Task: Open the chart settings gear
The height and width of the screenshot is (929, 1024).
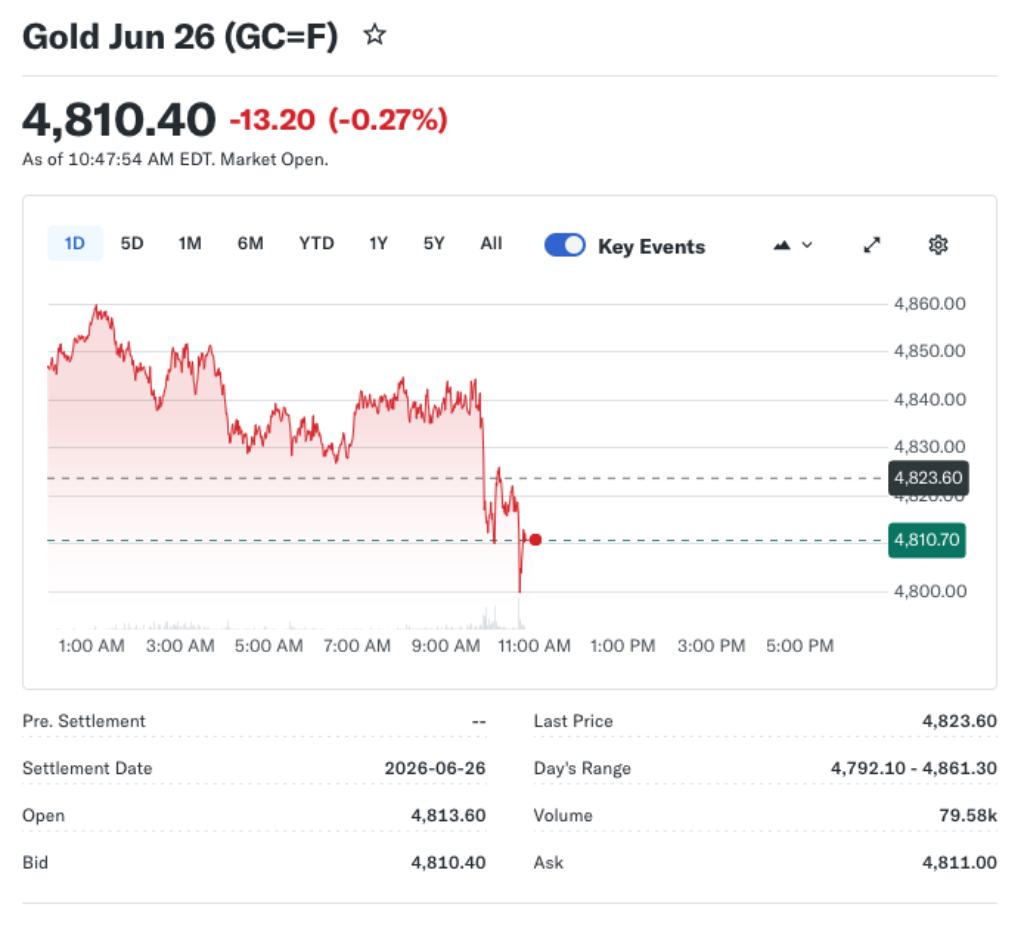Action: tap(937, 244)
